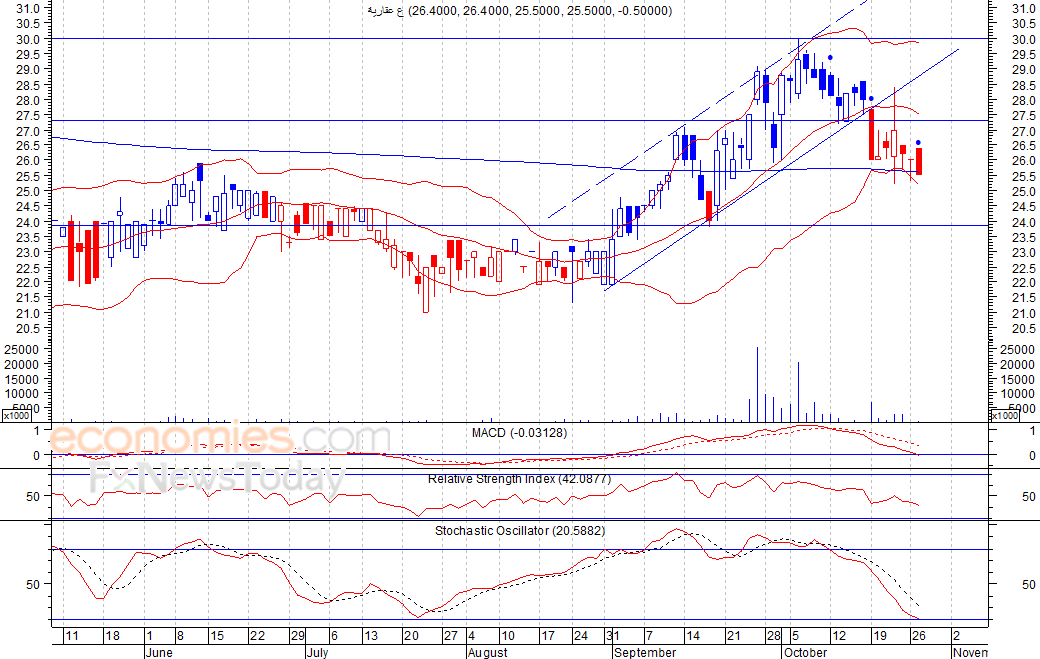The width and height of the screenshot is (1040, 659).
Task: Click date label 29 on time axis
Action: pos(298,636)
